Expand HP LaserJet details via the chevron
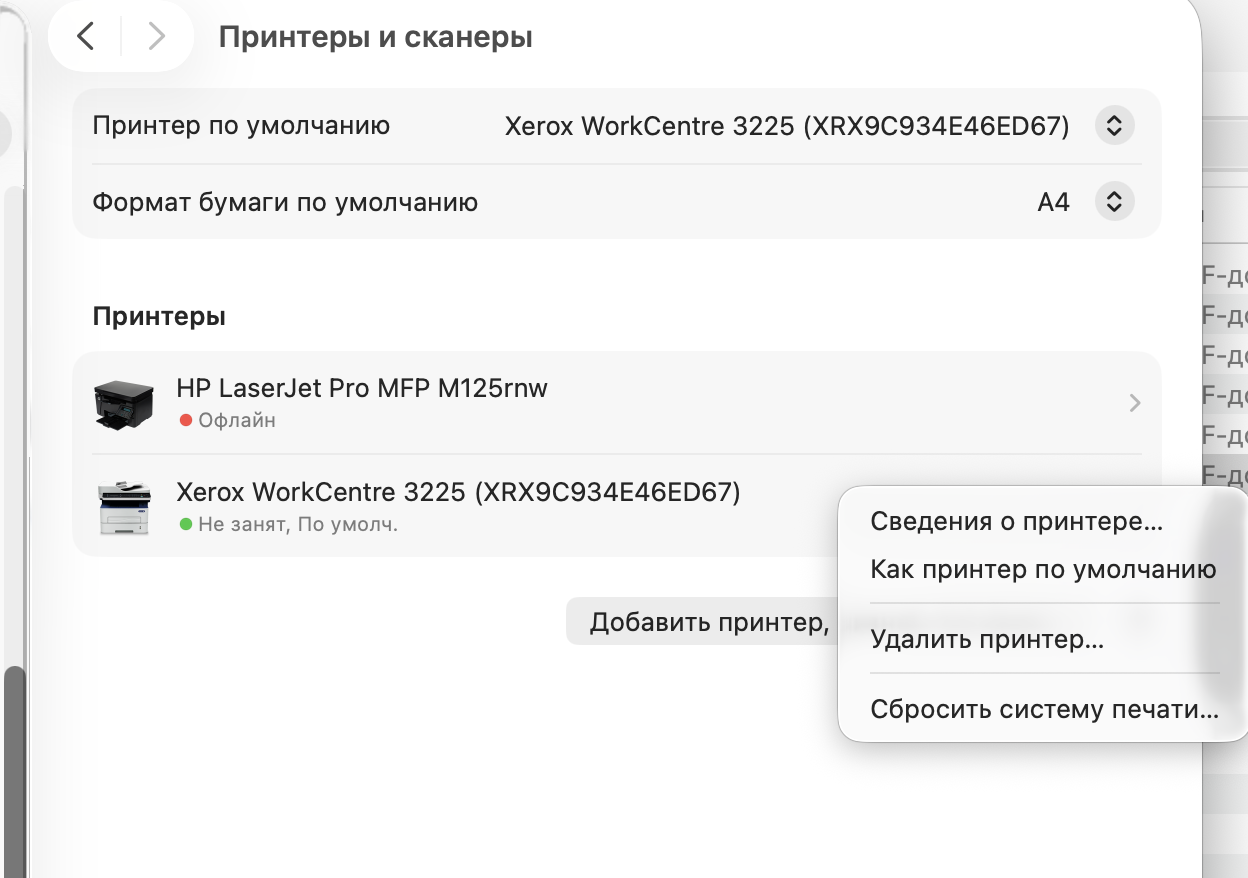The height and width of the screenshot is (878, 1248). coord(1134,403)
